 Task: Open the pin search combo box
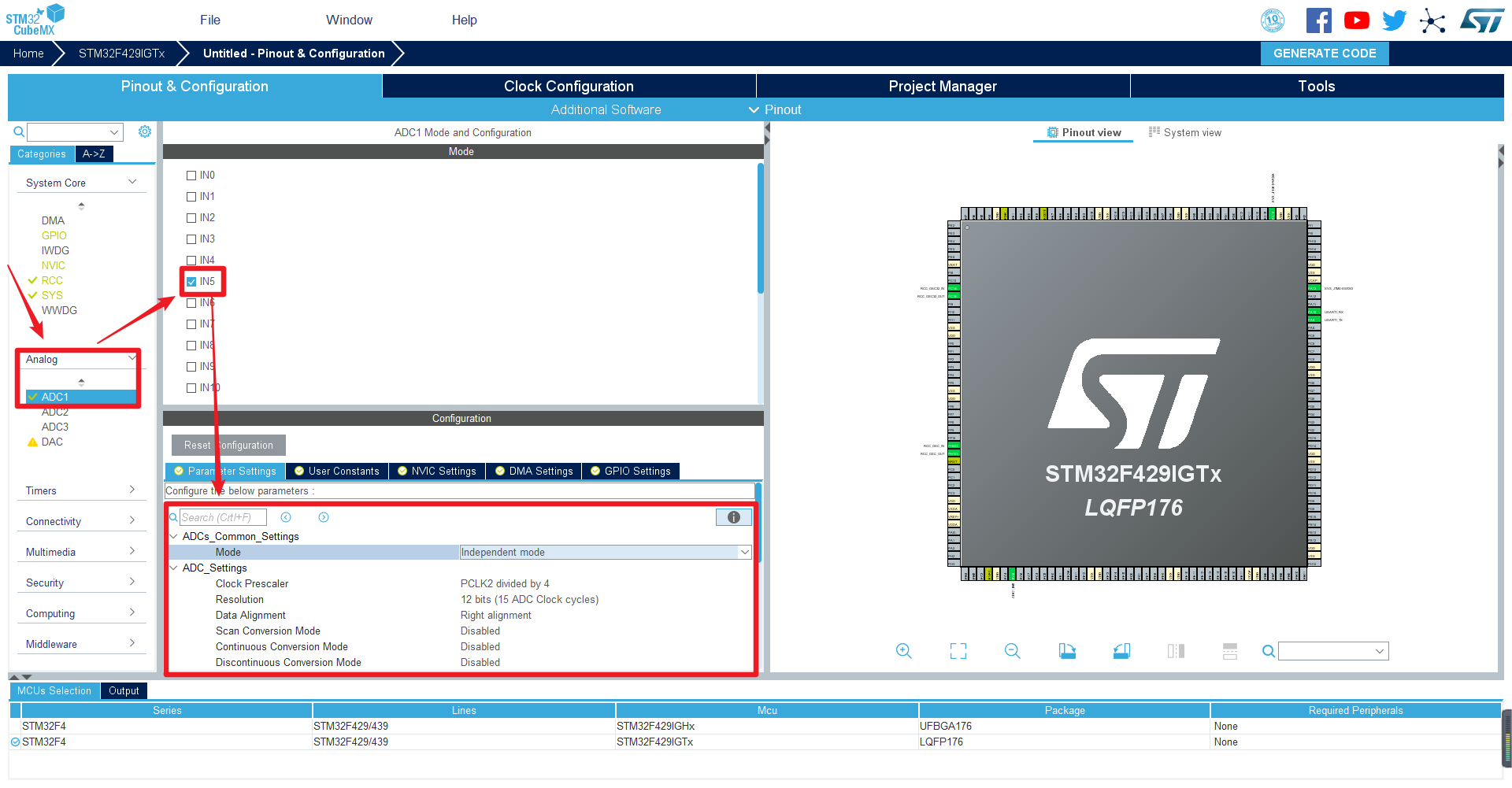click(x=1333, y=651)
